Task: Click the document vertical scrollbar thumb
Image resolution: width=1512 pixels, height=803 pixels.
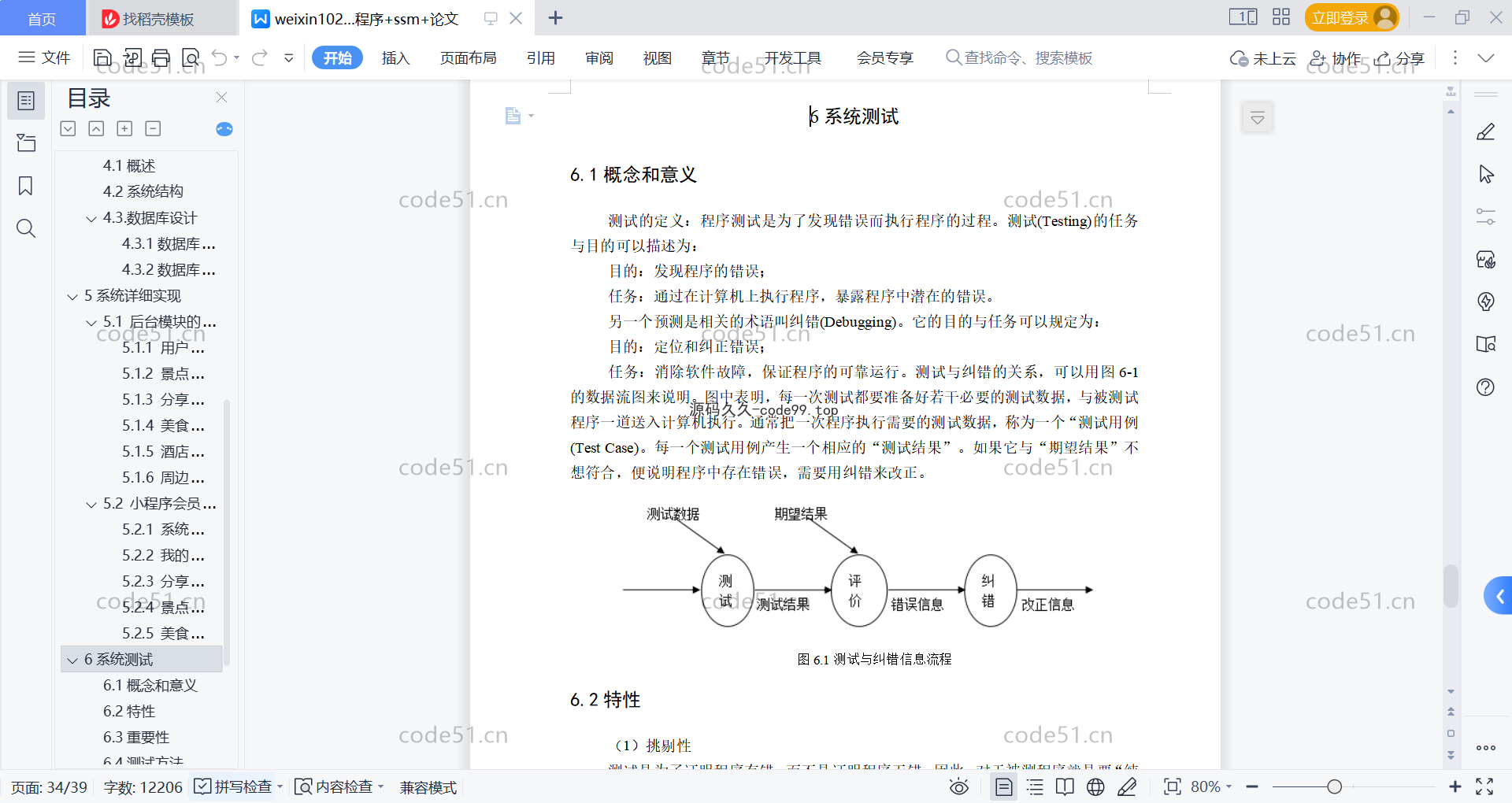Action: tap(1451, 586)
